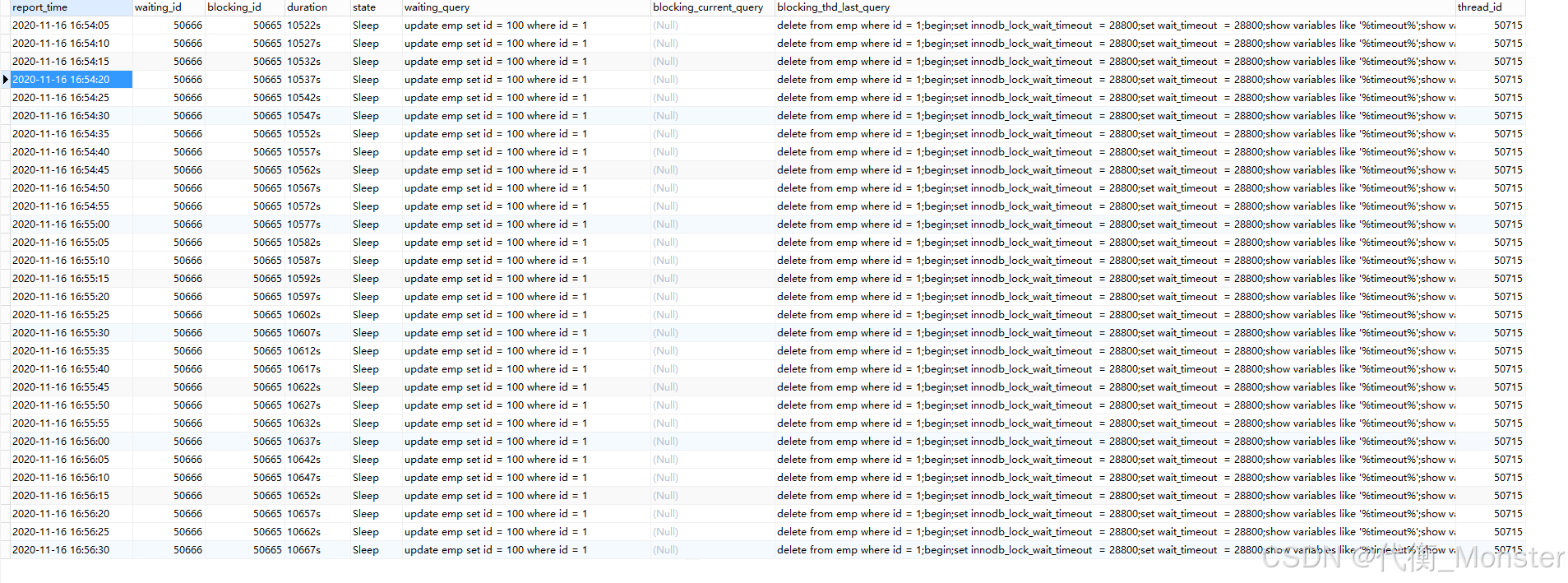The width and height of the screenshot is (1568, 583).
Task: Select Sleep state in the 16:54:20 row
Action: [376, 80]
